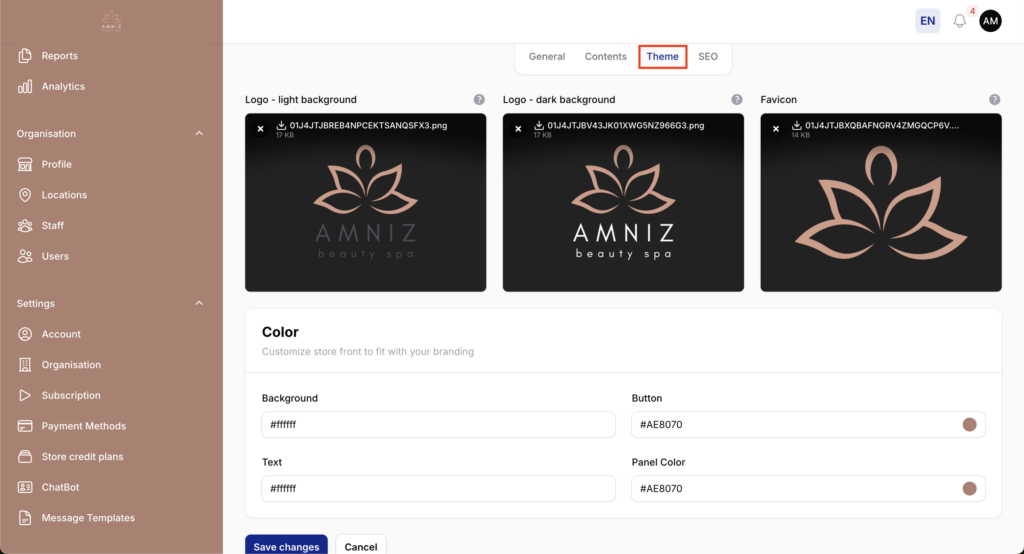This screenshot has width=1024, height=554.
Task: Click the Cancel button
Action: pyautogui.click(x=361, y=546)
